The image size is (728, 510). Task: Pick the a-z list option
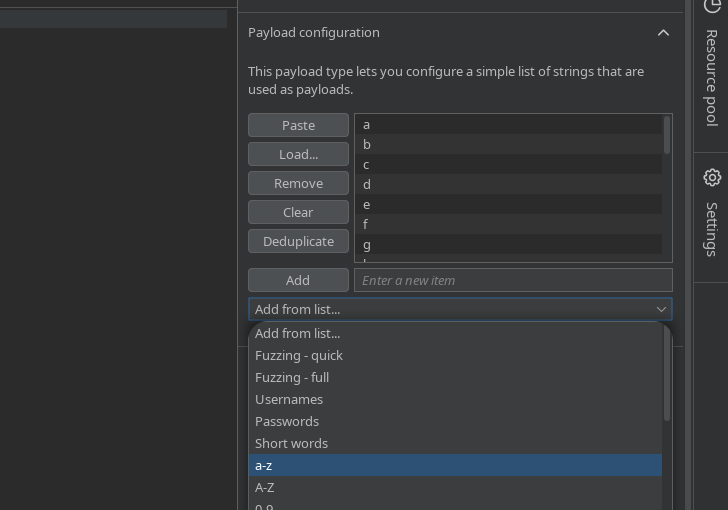(264, 465)
